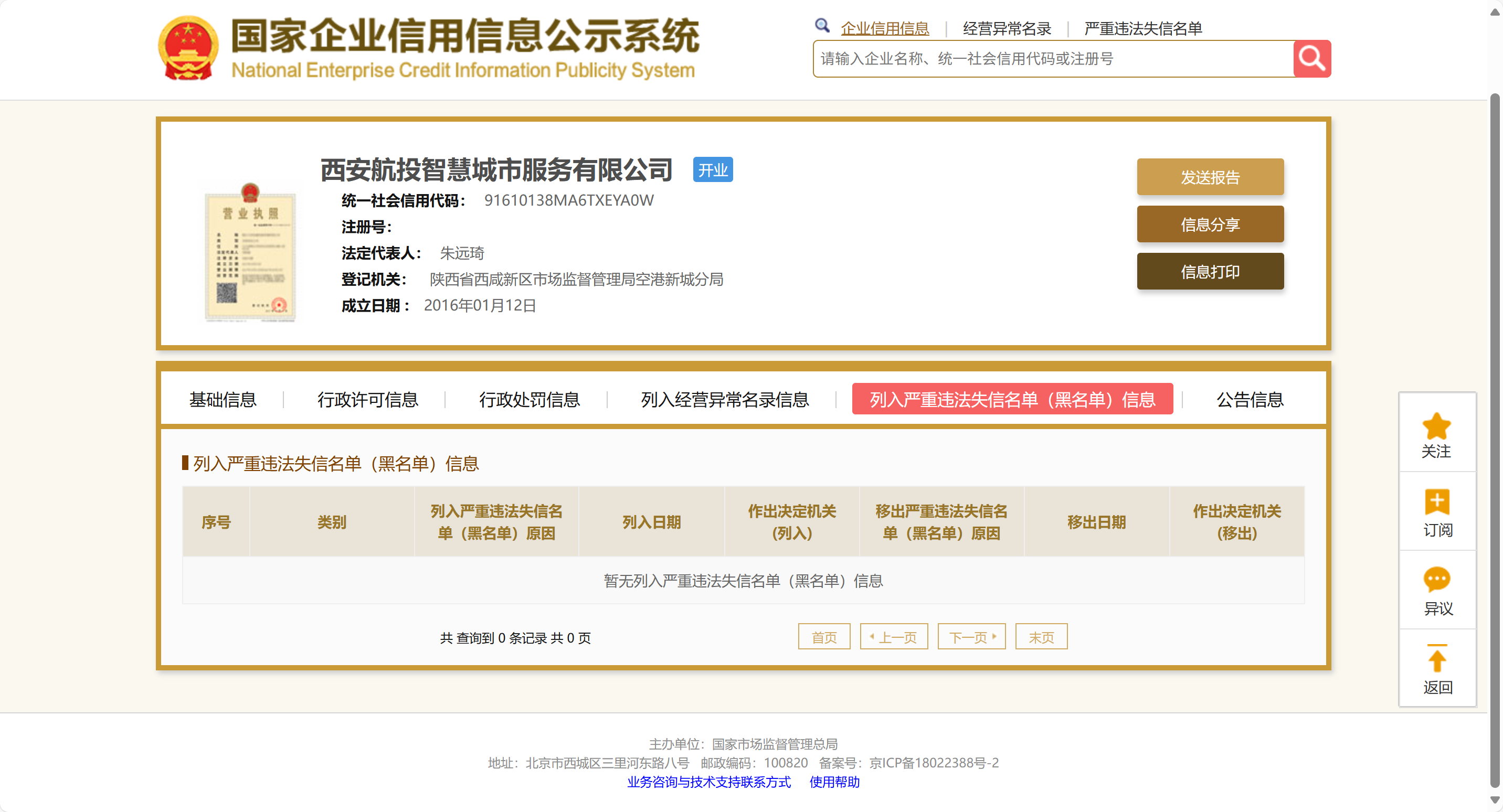Click the star 关注 follow icon

(x=1436, y=426)
